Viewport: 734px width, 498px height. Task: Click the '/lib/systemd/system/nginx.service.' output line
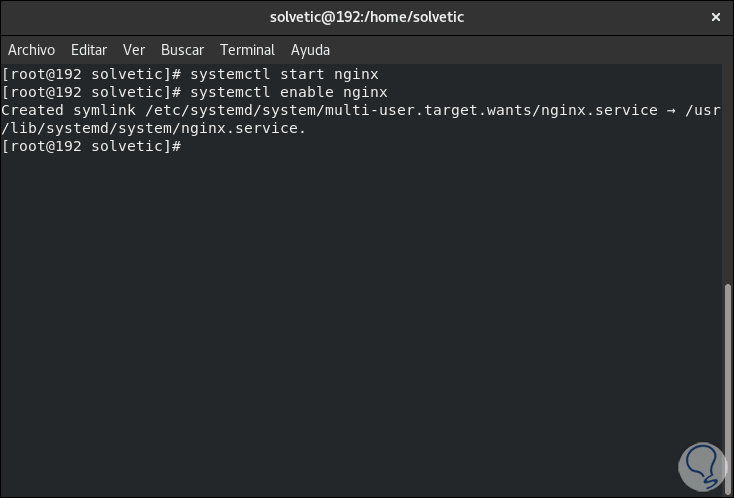(x=155, y=128)
